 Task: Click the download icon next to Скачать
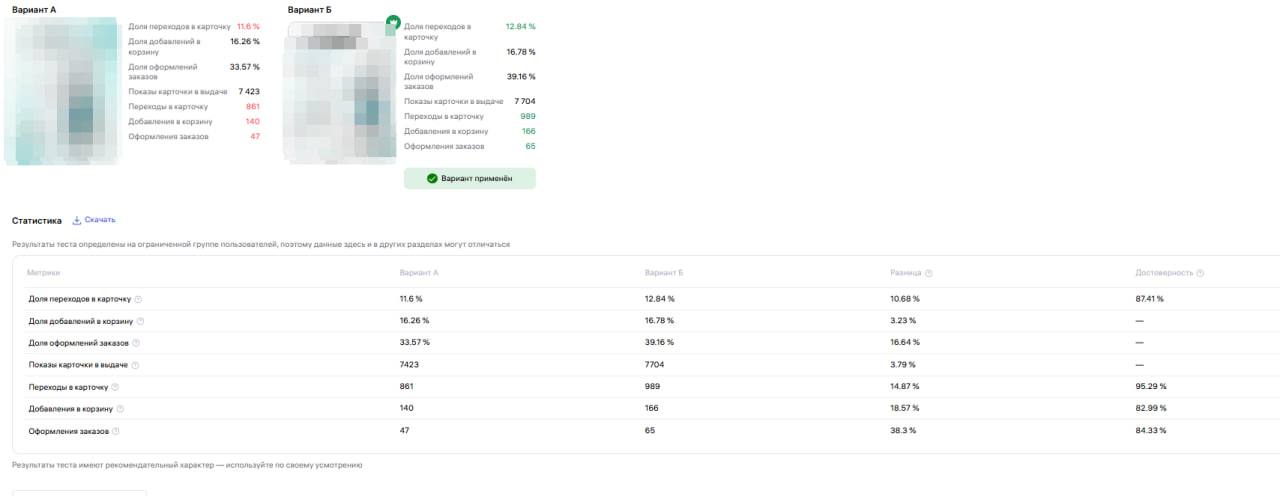(x=77, y=220)
